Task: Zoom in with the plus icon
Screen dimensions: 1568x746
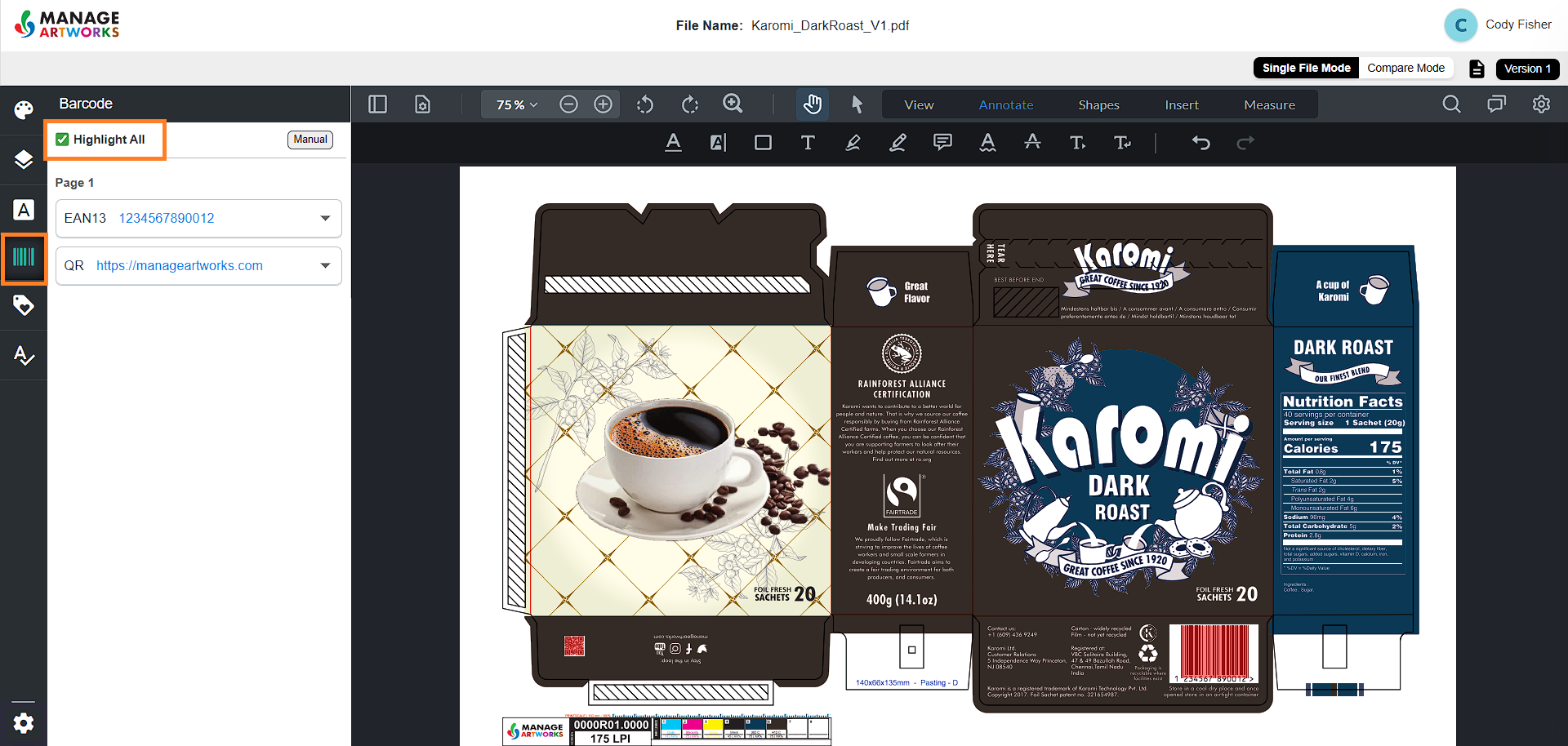Action: 603,104
